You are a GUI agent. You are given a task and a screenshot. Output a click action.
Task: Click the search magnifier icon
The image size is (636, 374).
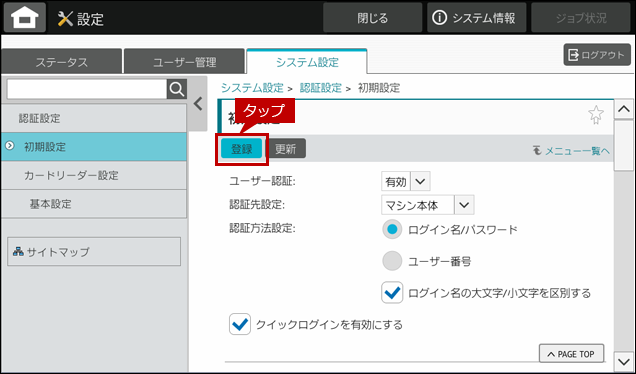pos(177,89)
